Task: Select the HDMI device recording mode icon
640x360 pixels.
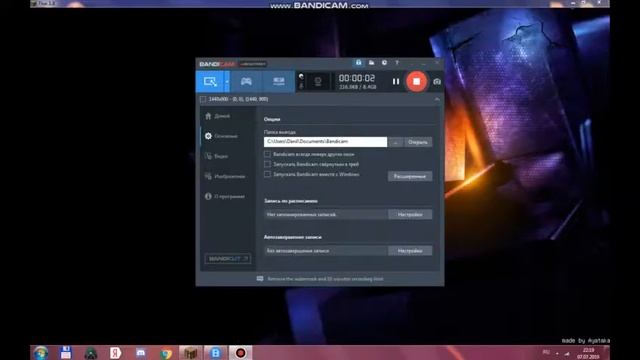Action: [279, 81]
